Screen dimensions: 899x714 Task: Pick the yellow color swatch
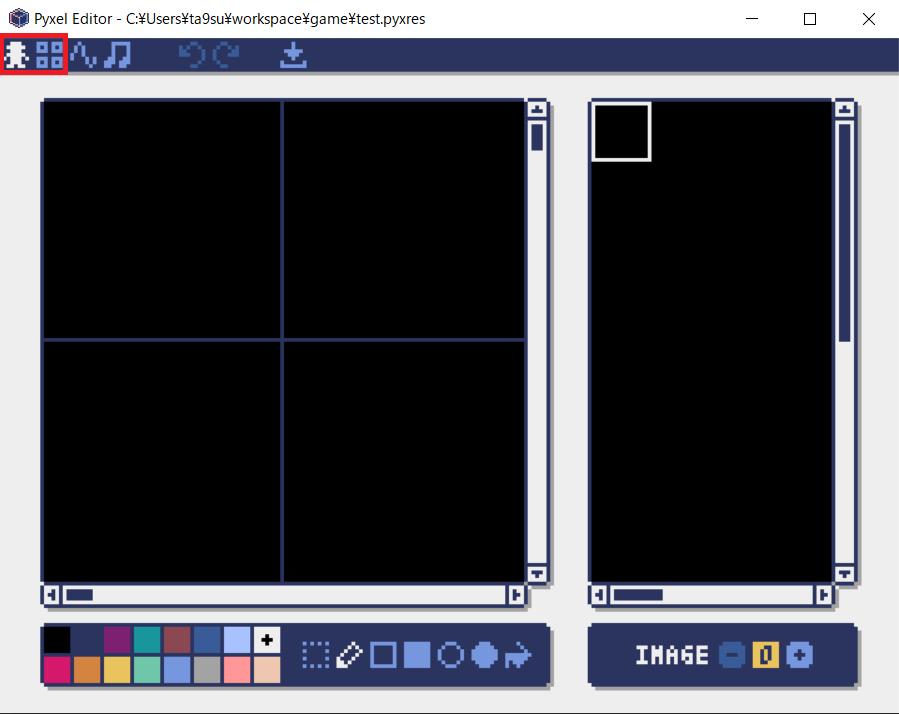(x=117, y=670)
